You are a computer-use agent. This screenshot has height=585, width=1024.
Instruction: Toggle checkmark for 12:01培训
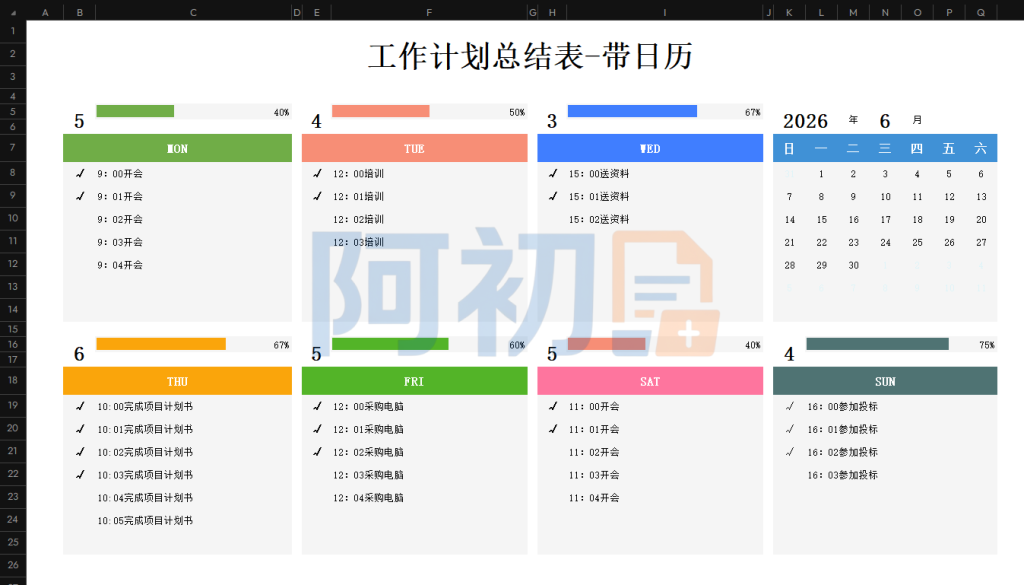(317, 197)
